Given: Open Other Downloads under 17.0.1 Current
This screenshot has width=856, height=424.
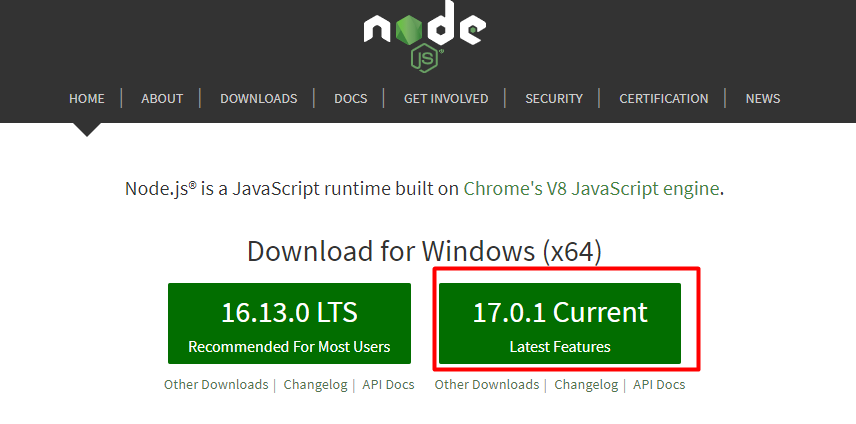Looking at the screenshot, I should pyautogui.click(x=487, y=385).
